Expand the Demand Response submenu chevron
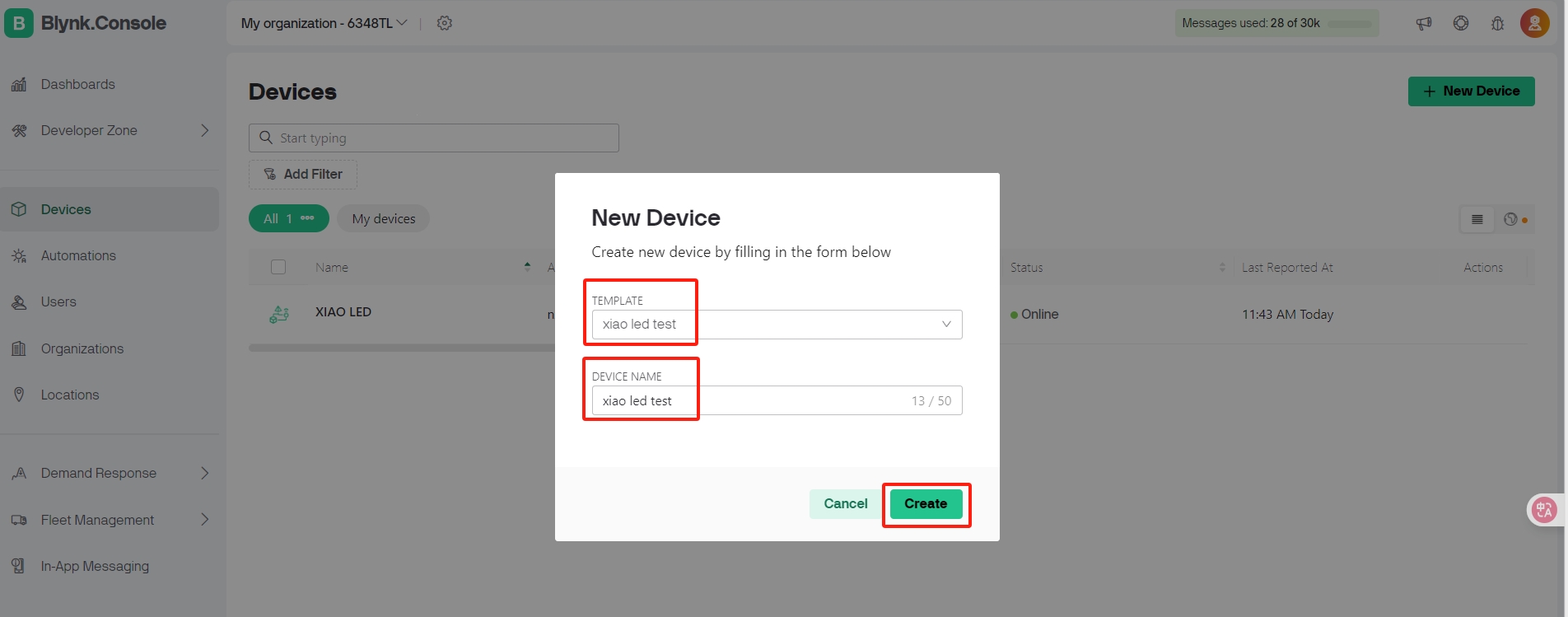 click(205, 473)
